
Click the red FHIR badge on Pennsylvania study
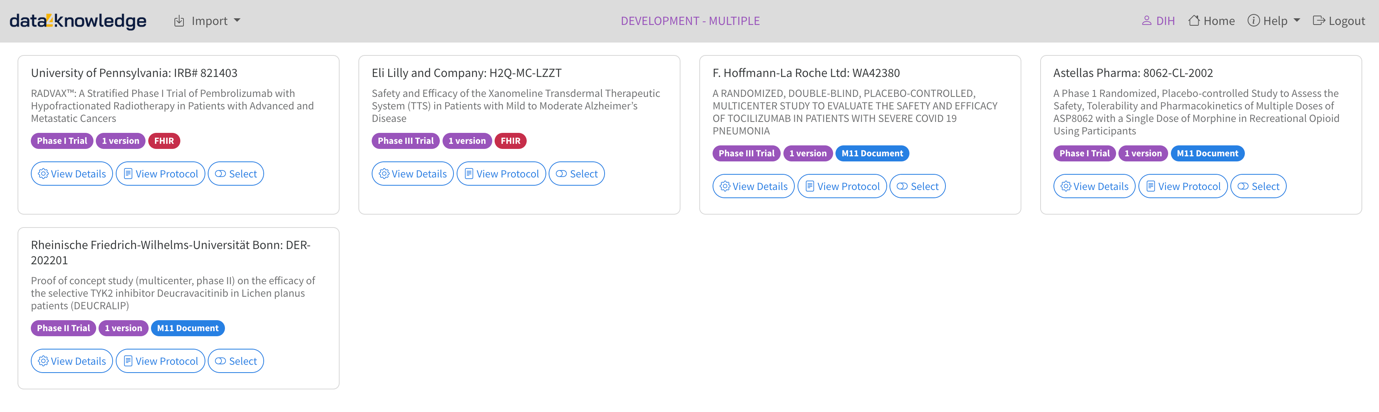(x=164, y=141)
